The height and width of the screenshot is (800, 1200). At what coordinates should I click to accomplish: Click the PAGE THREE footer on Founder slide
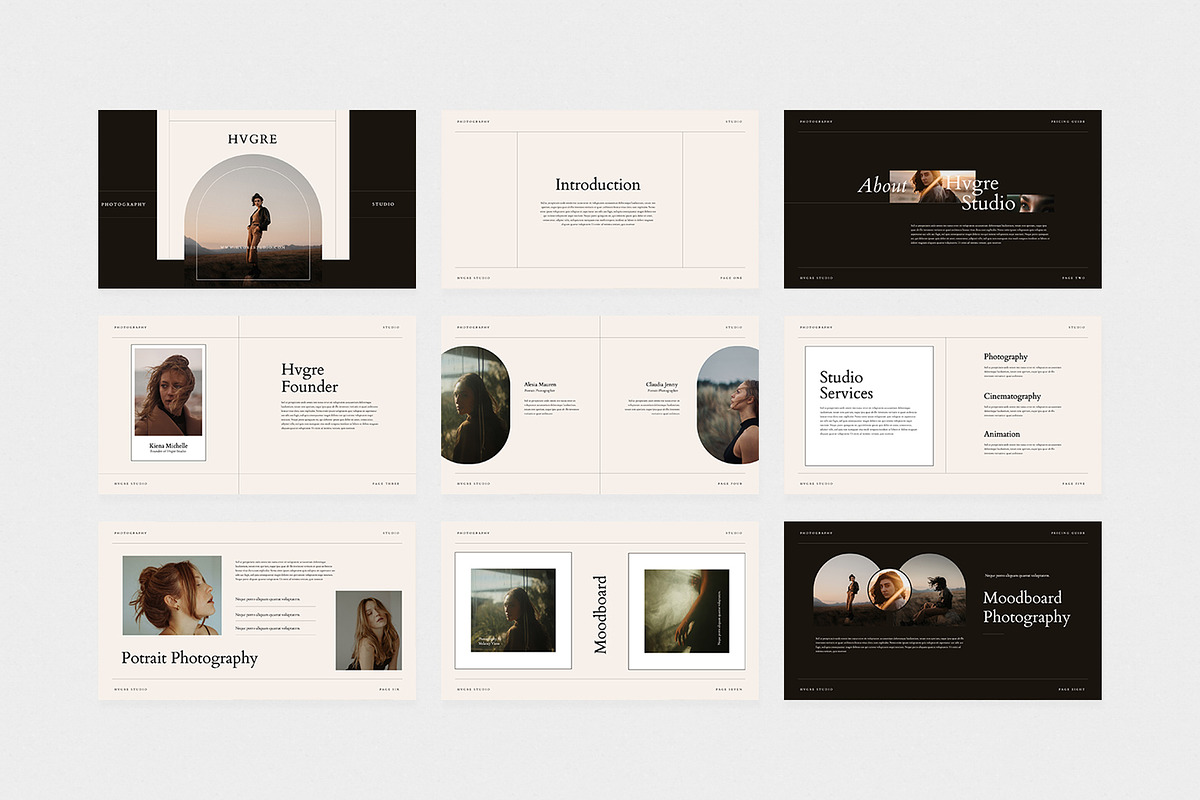click(386, 484)
